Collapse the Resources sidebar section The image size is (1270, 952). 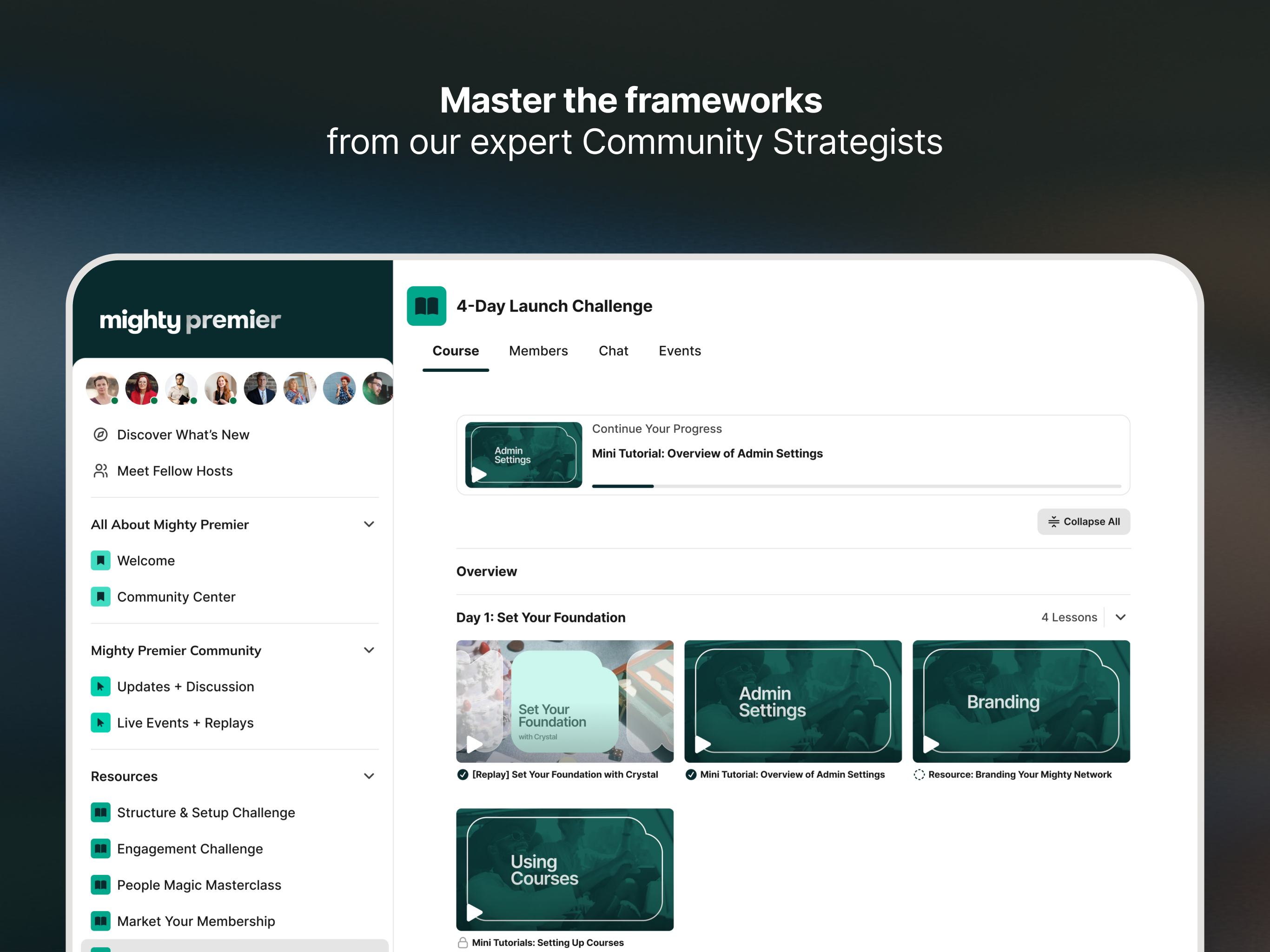point(369,776)
